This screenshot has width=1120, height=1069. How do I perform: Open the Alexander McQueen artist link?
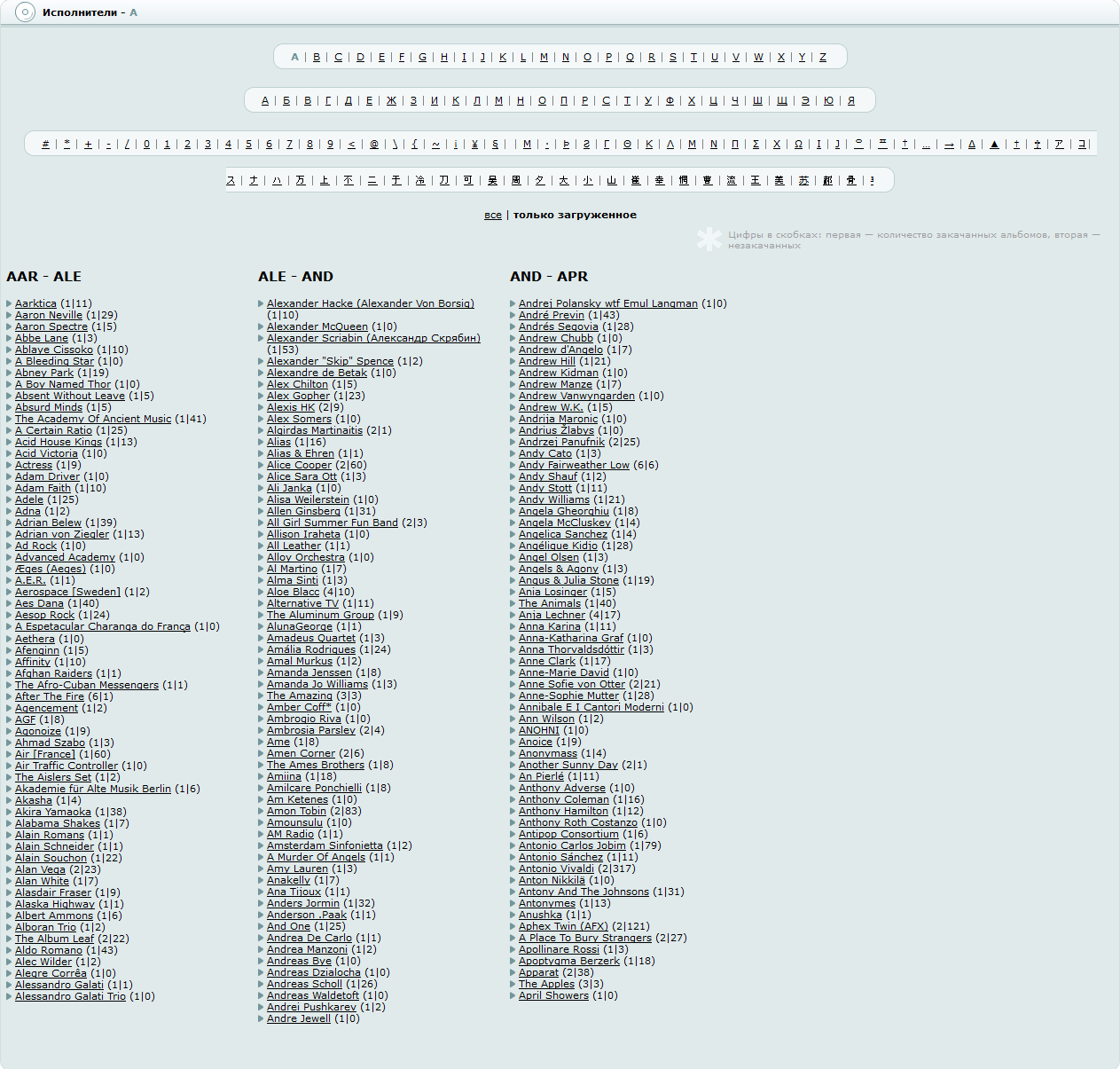(x=317, y=326)
